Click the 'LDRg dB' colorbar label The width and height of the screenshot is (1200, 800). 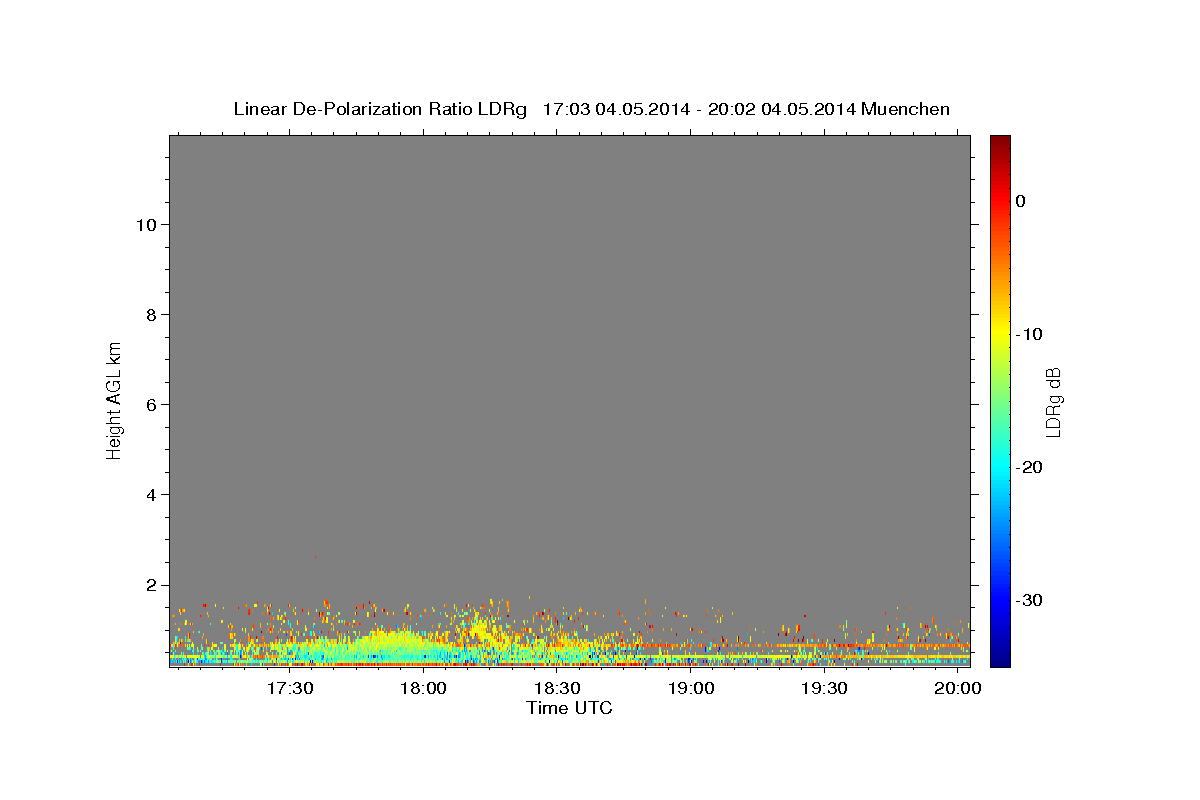point(1053,402)
